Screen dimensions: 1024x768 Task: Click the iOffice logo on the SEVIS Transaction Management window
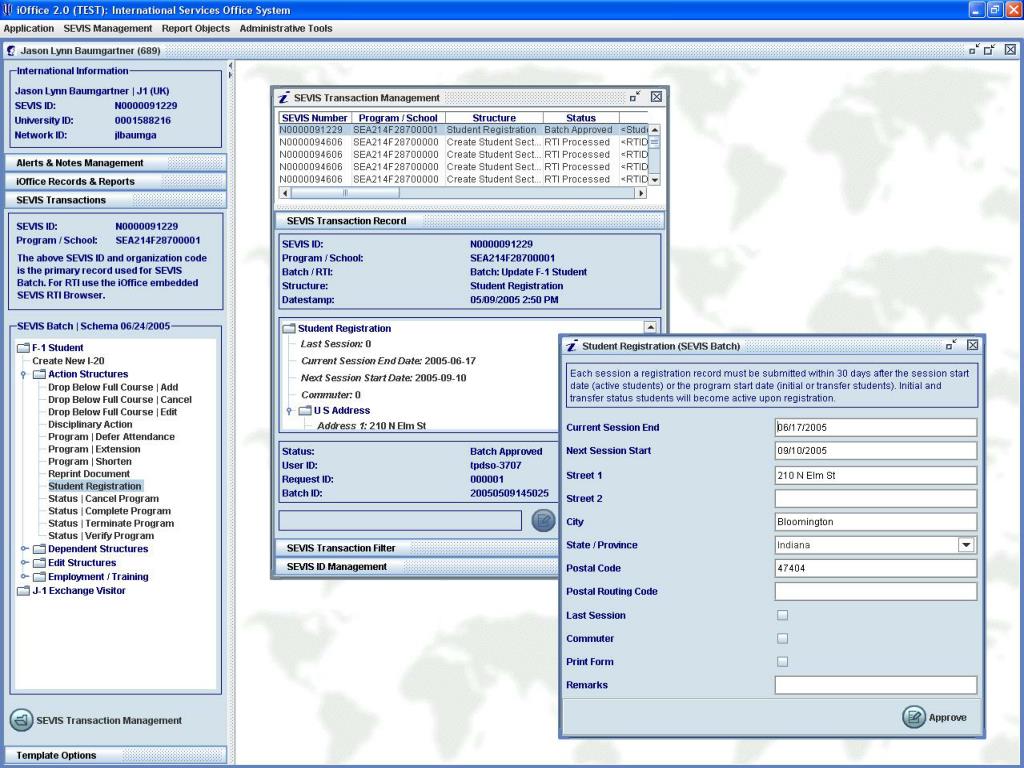[x=283, y=97]
